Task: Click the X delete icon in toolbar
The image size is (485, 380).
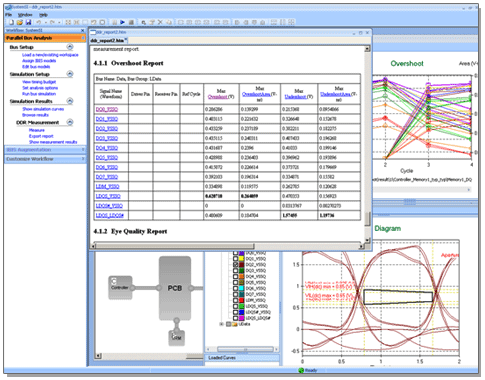Action: coord(160,22)
